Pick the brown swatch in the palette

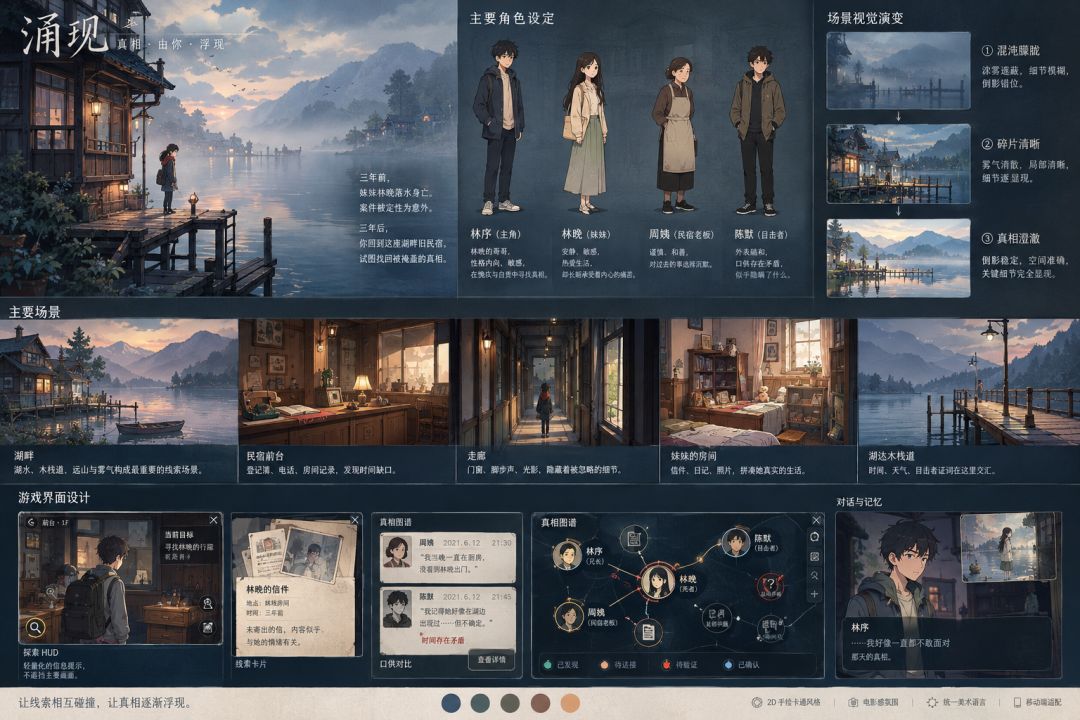point(540,703)
